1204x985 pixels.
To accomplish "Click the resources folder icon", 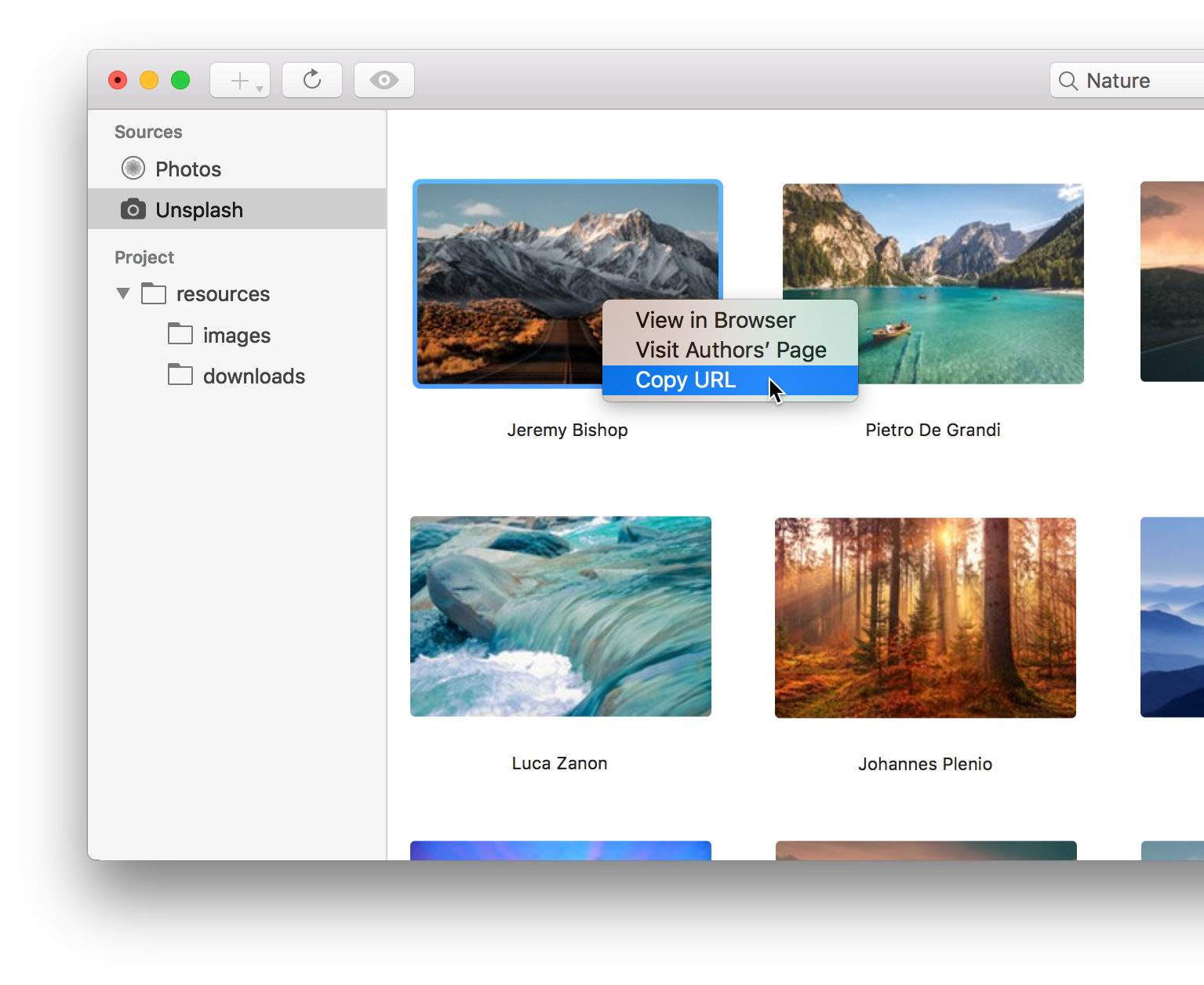I will (x=154, y=293).
